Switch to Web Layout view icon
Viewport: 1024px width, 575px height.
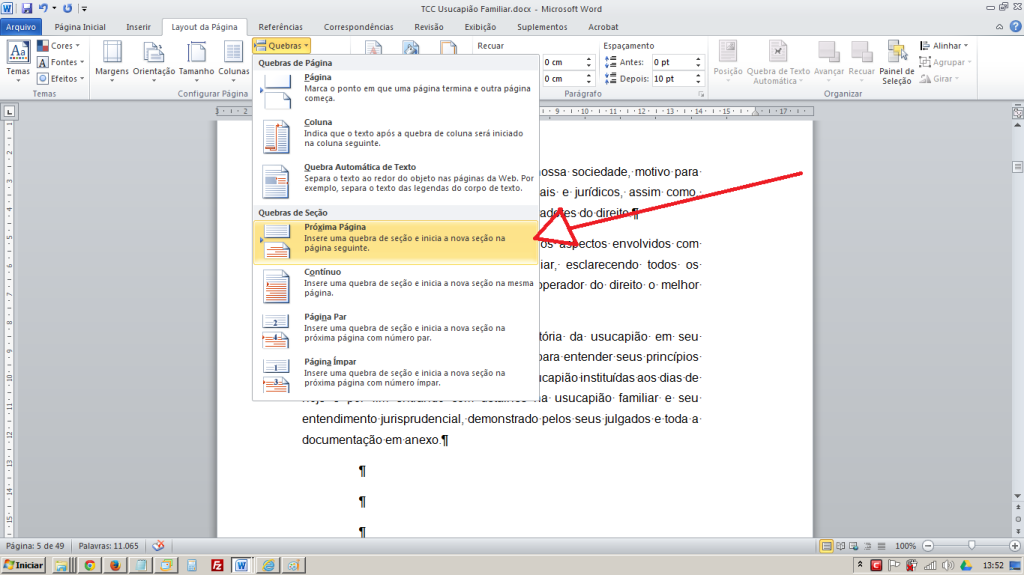(x=854, y=546)
